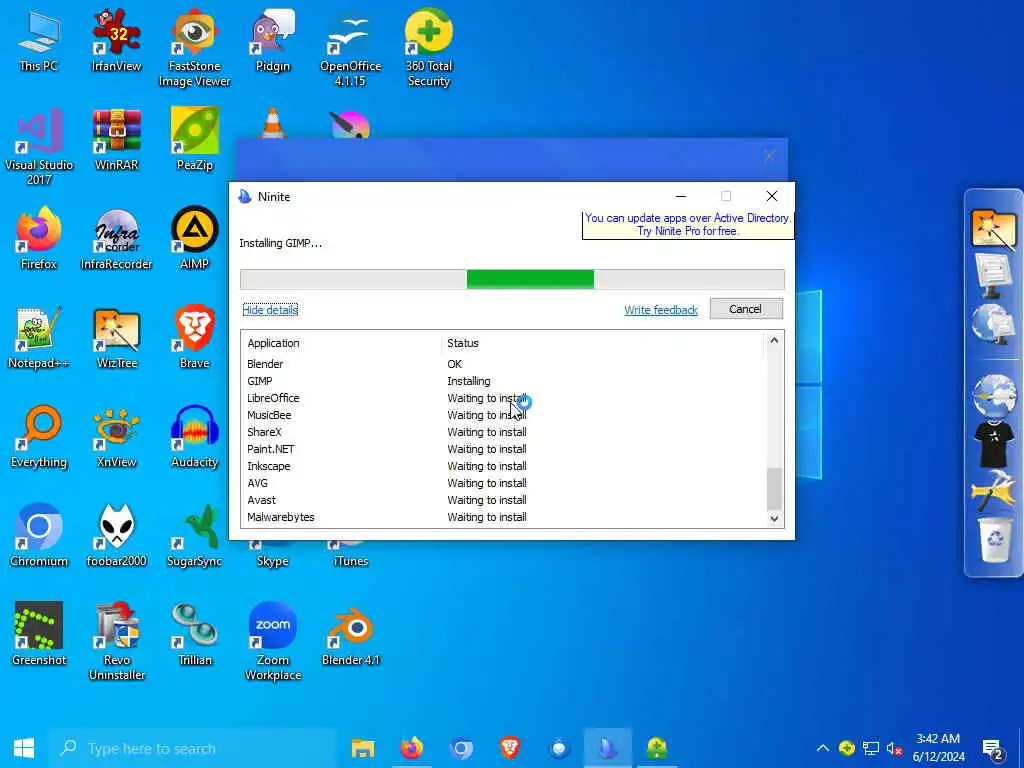Open File Explorer from the taskbar
Screen dimensions: 1024x768
[363, 748]
